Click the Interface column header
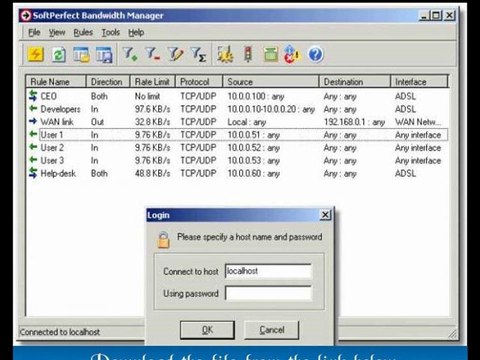The width and height of the screenshot is (480, 360). click(419, 82)
